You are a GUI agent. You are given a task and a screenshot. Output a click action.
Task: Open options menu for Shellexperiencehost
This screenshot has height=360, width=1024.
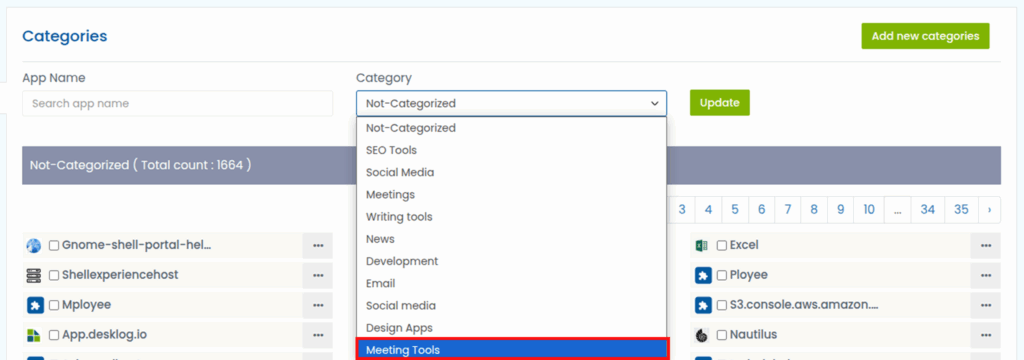[x=318, y=276]
